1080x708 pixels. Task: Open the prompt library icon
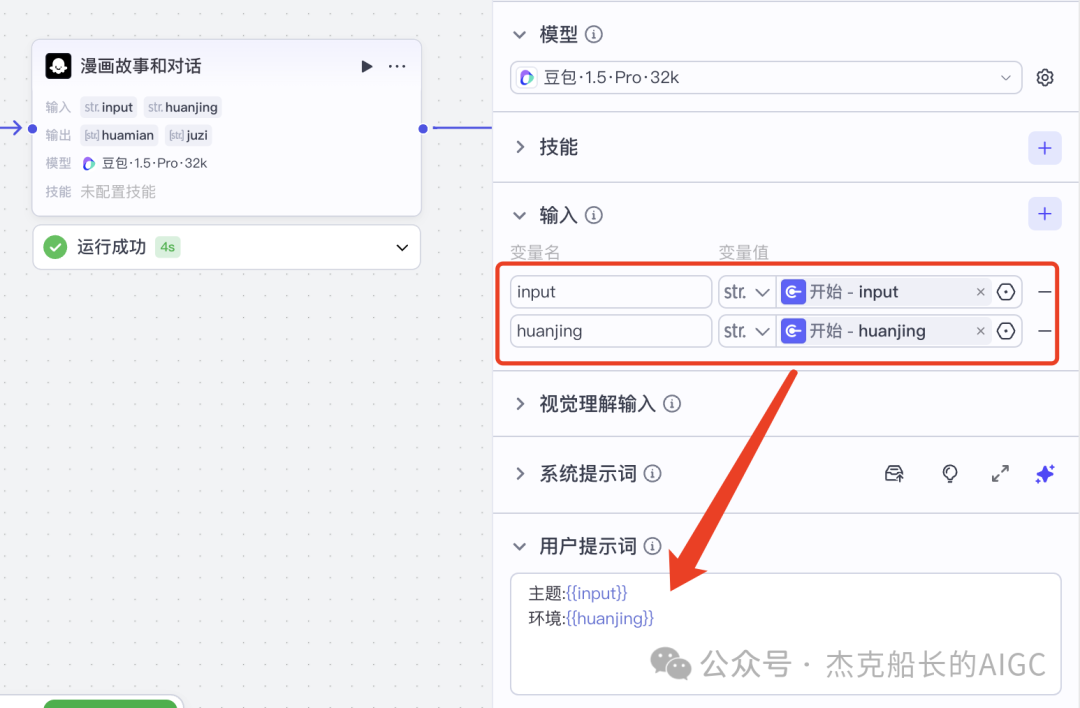[894, 474]
